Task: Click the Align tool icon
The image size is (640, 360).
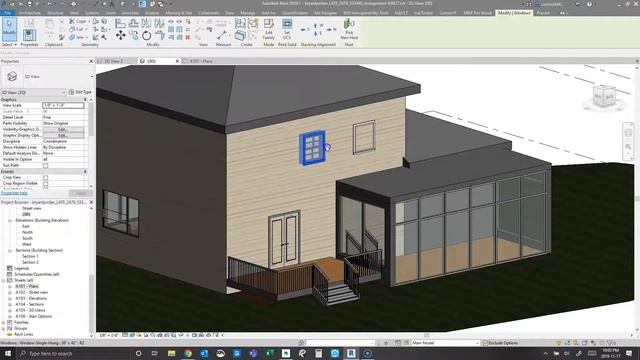Action: point(120,23)
